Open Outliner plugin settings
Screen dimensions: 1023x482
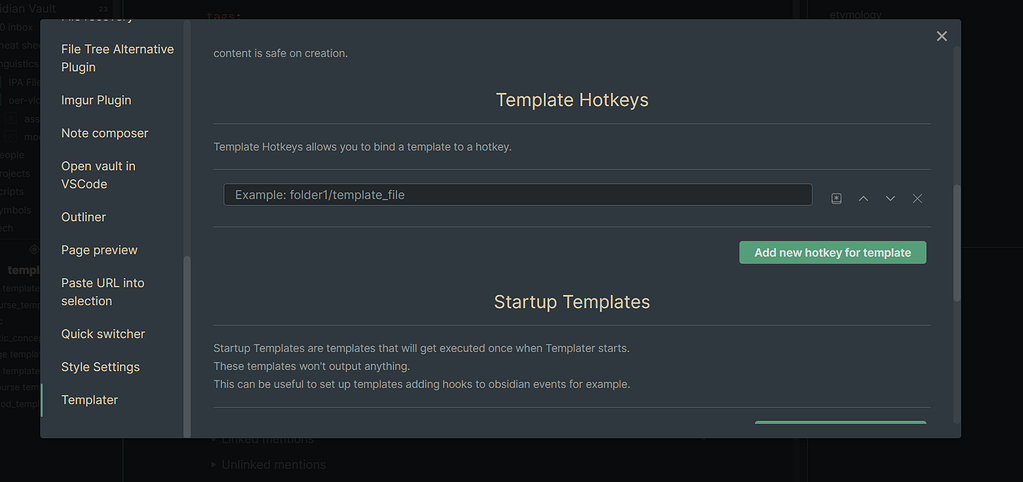click(x=84, y=217)
